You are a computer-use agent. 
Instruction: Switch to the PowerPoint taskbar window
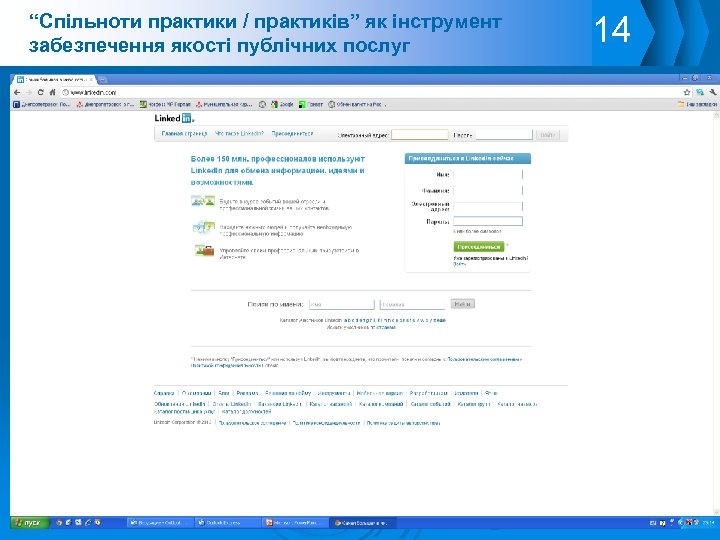coord(296,523)
